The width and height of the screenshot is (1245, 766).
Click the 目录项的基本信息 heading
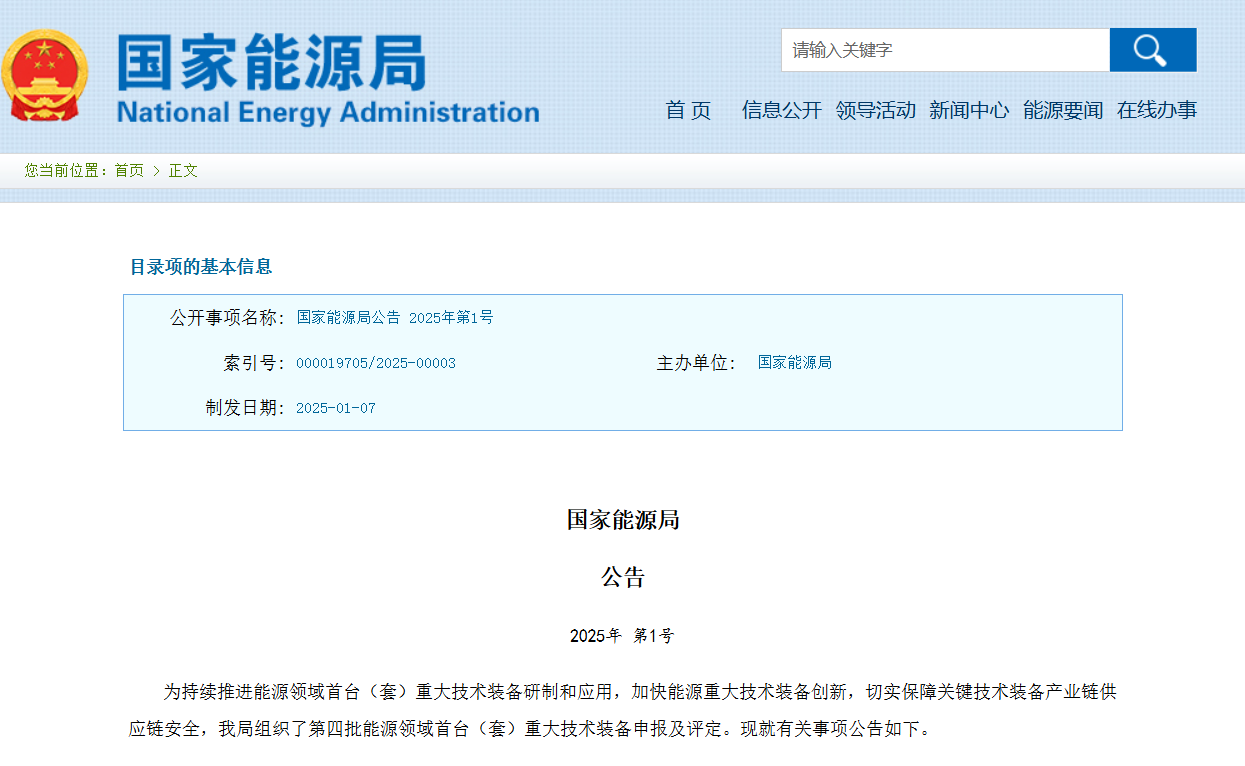(201, 267)
